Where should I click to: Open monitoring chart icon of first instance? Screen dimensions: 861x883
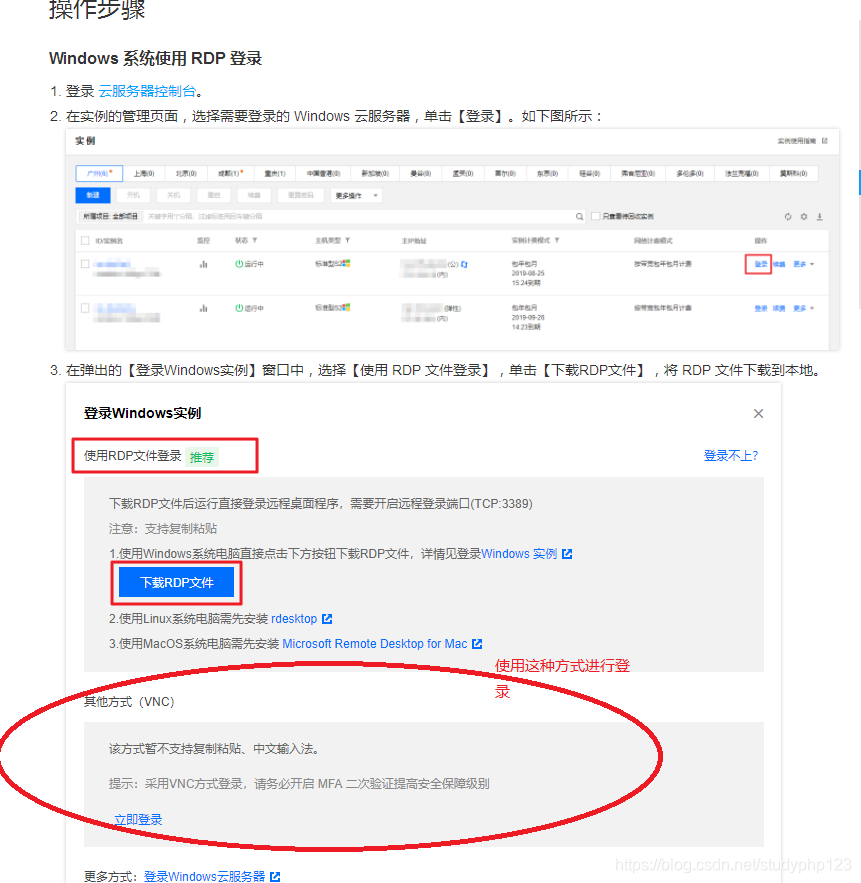(203, 264)
